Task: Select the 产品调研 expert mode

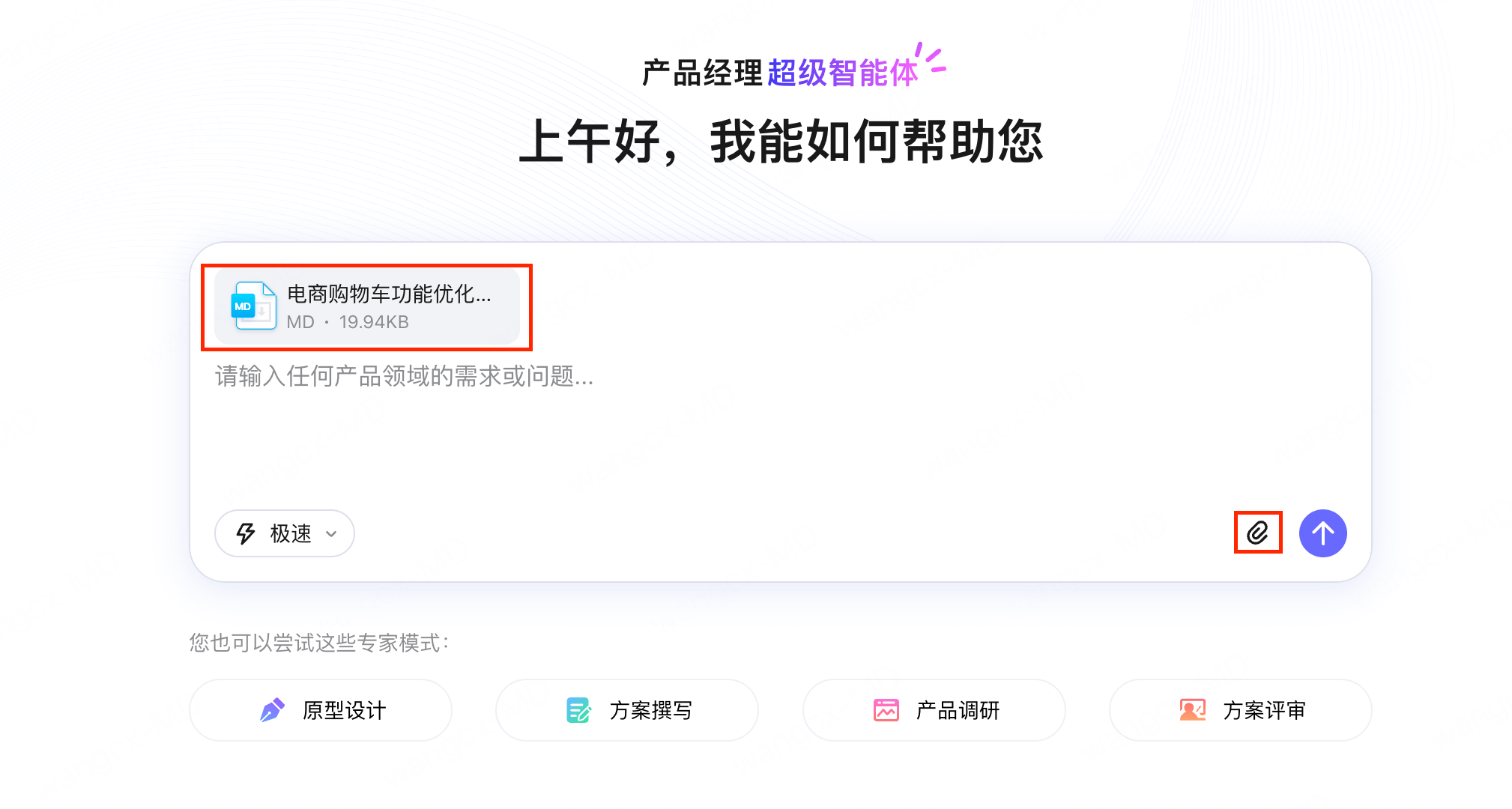Action: (x=934, y=710)
